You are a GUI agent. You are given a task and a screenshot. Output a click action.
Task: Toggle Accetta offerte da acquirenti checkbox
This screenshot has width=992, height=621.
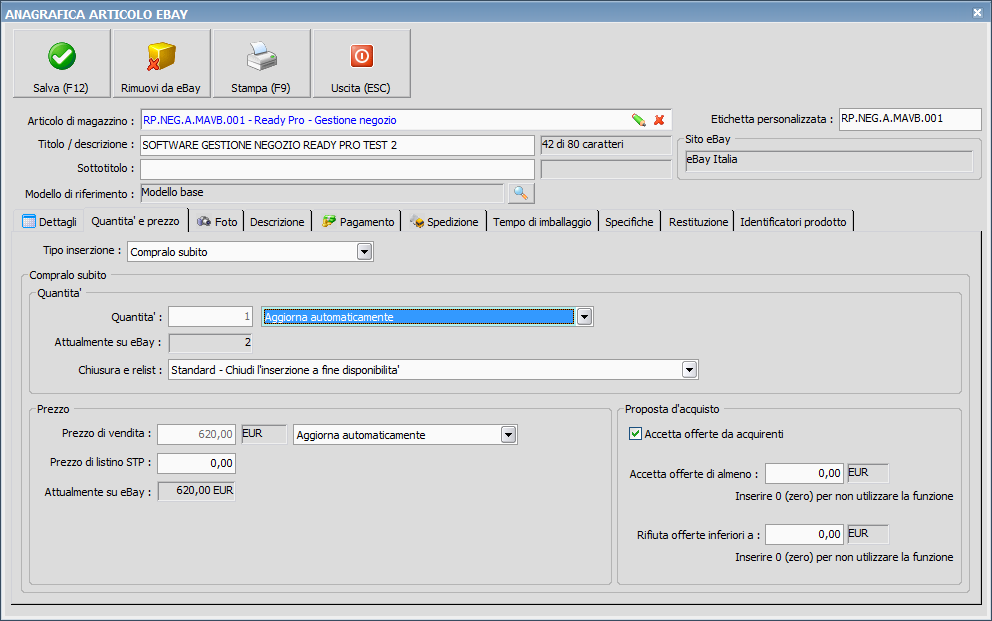(635, 434)
